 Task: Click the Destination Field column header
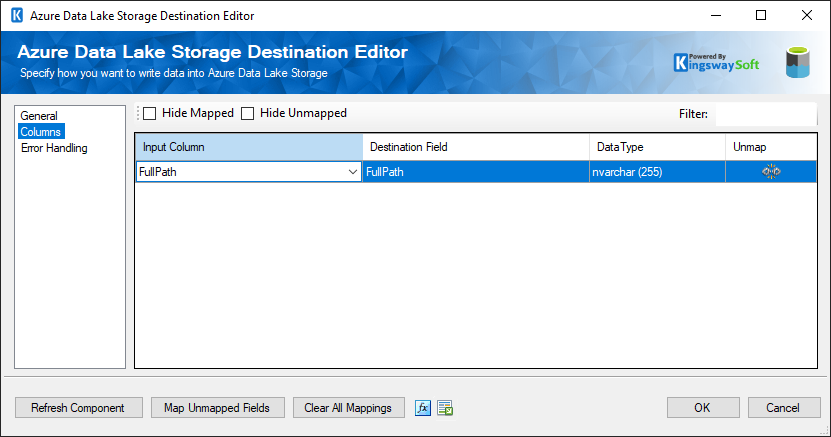pos(476,147)
